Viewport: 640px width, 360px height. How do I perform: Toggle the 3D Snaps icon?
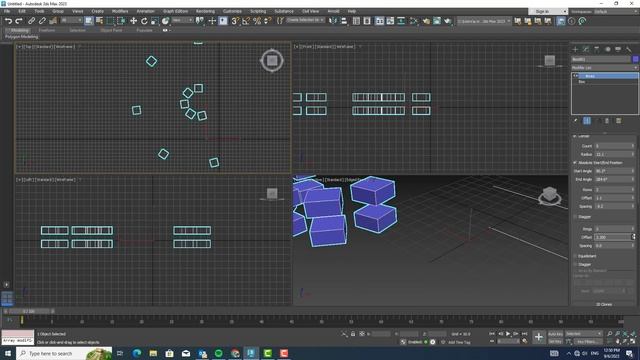(x=235, y=21)
